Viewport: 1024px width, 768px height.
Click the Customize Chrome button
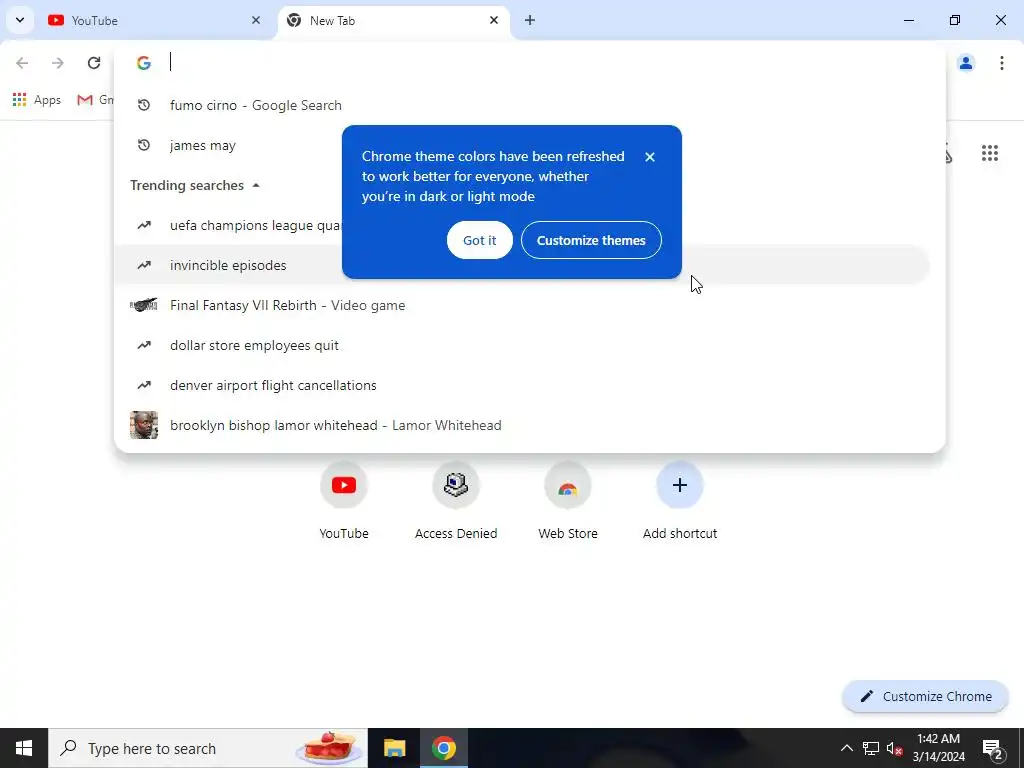(x=925, y=696)
